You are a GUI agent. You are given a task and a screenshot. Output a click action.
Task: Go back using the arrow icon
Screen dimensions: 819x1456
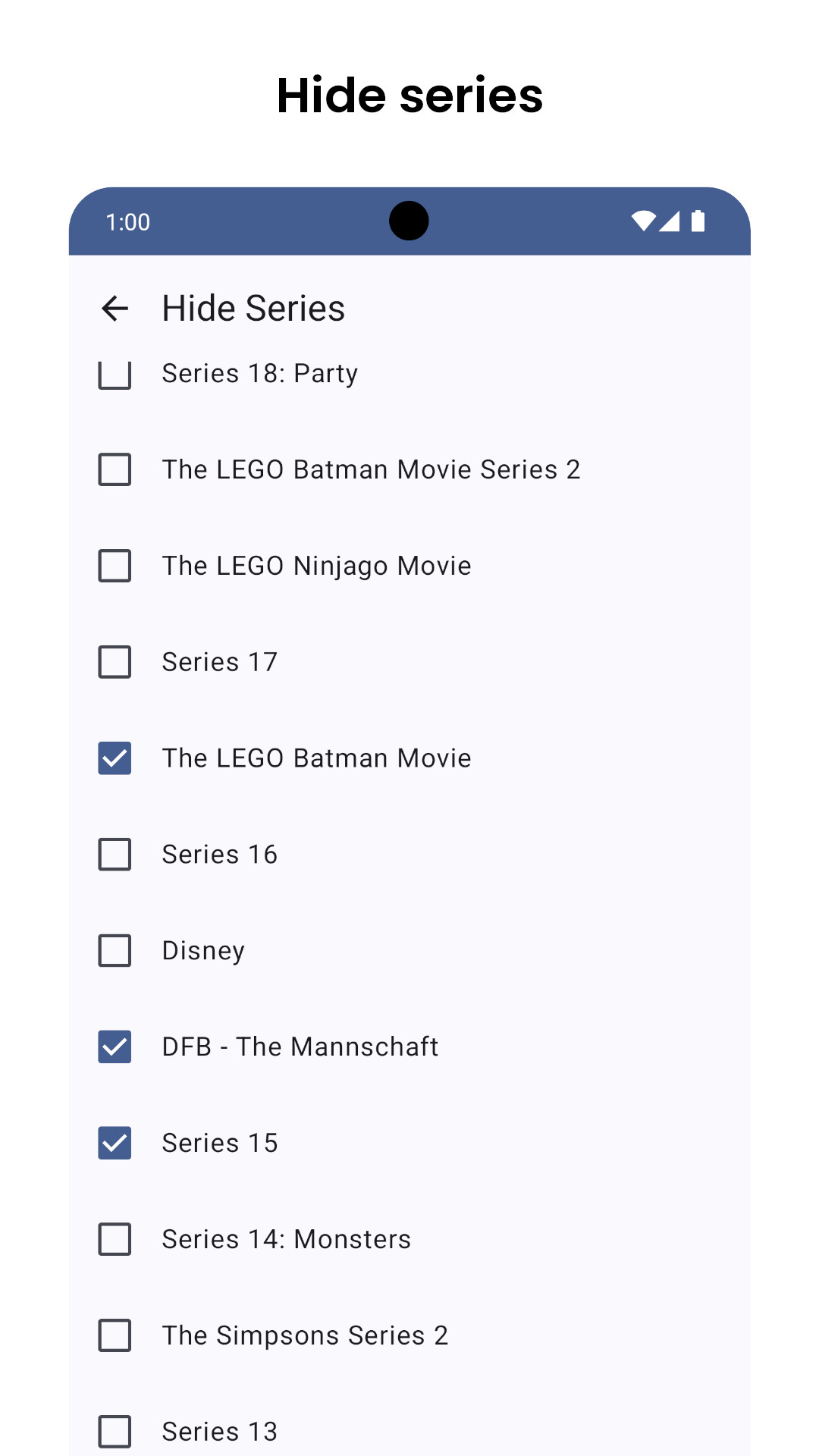click(x=115, y=309)
